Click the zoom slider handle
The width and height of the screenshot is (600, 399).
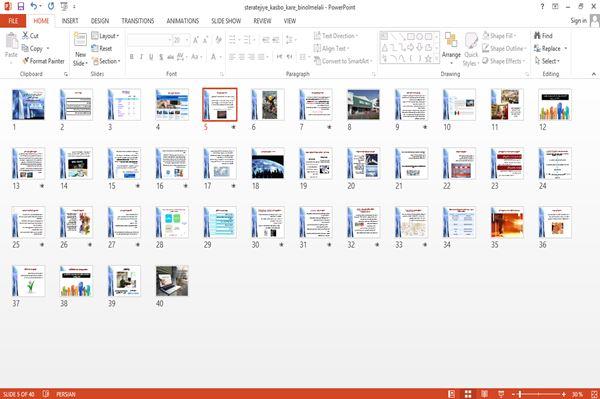pyautogui.click(x=520, y=394)
